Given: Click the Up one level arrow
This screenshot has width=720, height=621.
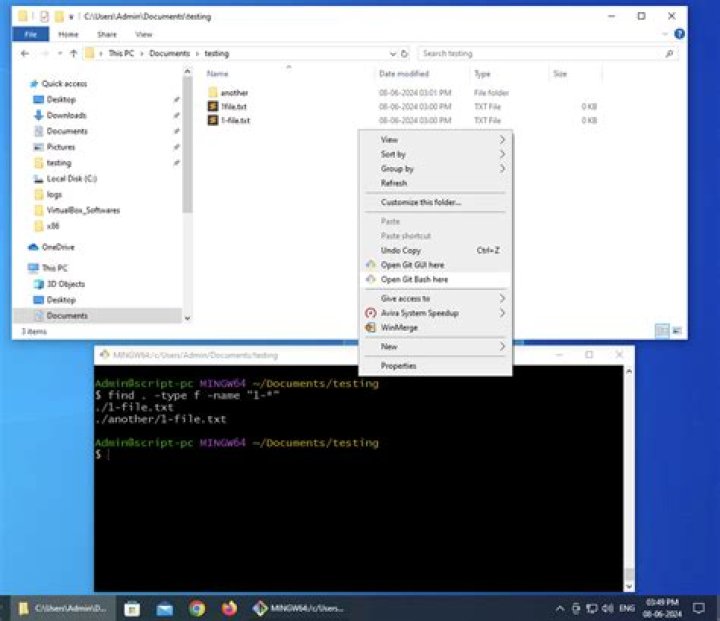Looking at the screenshot, I should coord(73,54).
